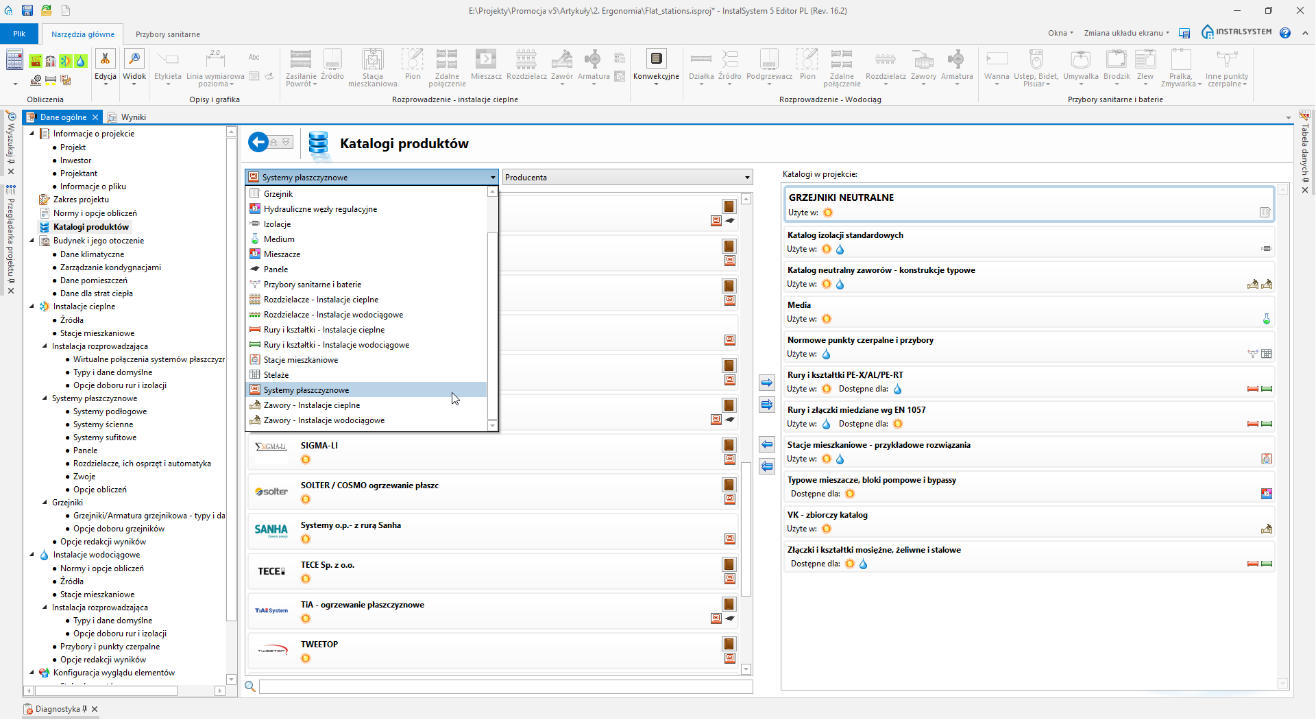Collapse the Instalacje wodociągowe tree node
1316x720 pixels.
coord(32,555)
